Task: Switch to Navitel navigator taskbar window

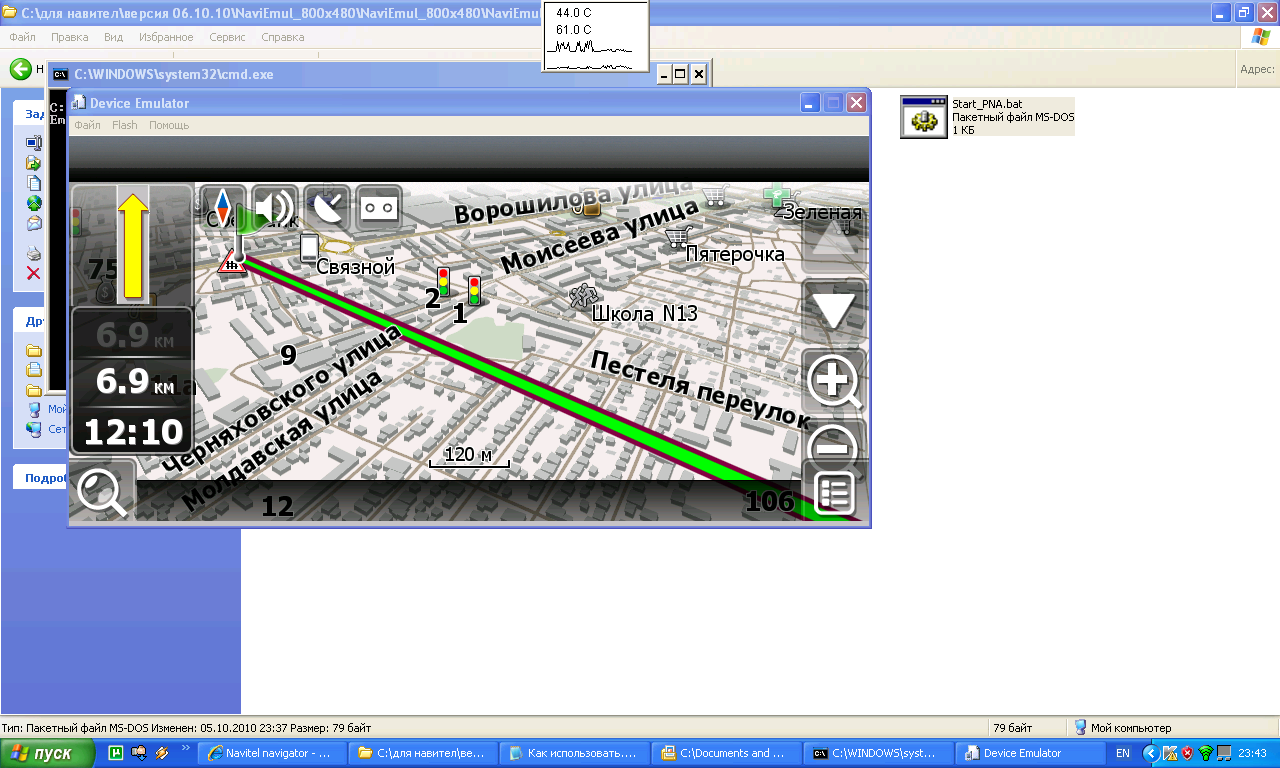Action: [x=272, y=753]
